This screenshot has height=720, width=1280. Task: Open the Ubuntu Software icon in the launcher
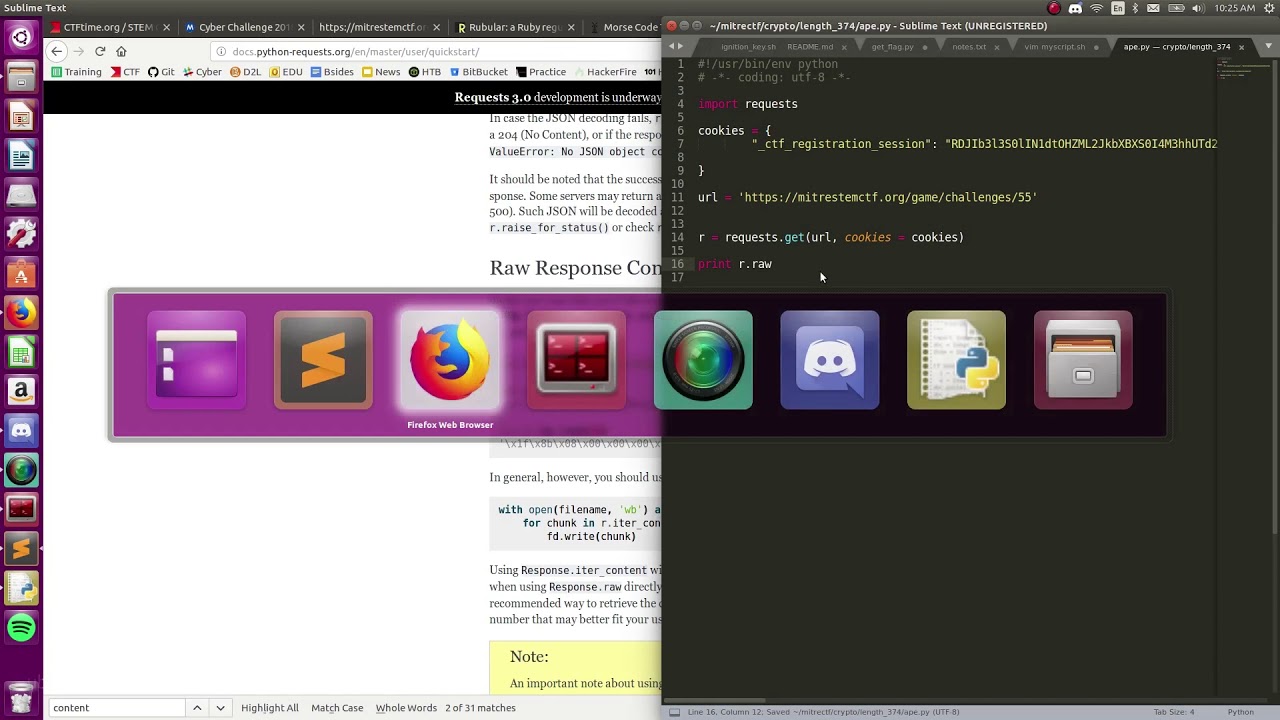(21, 274)
